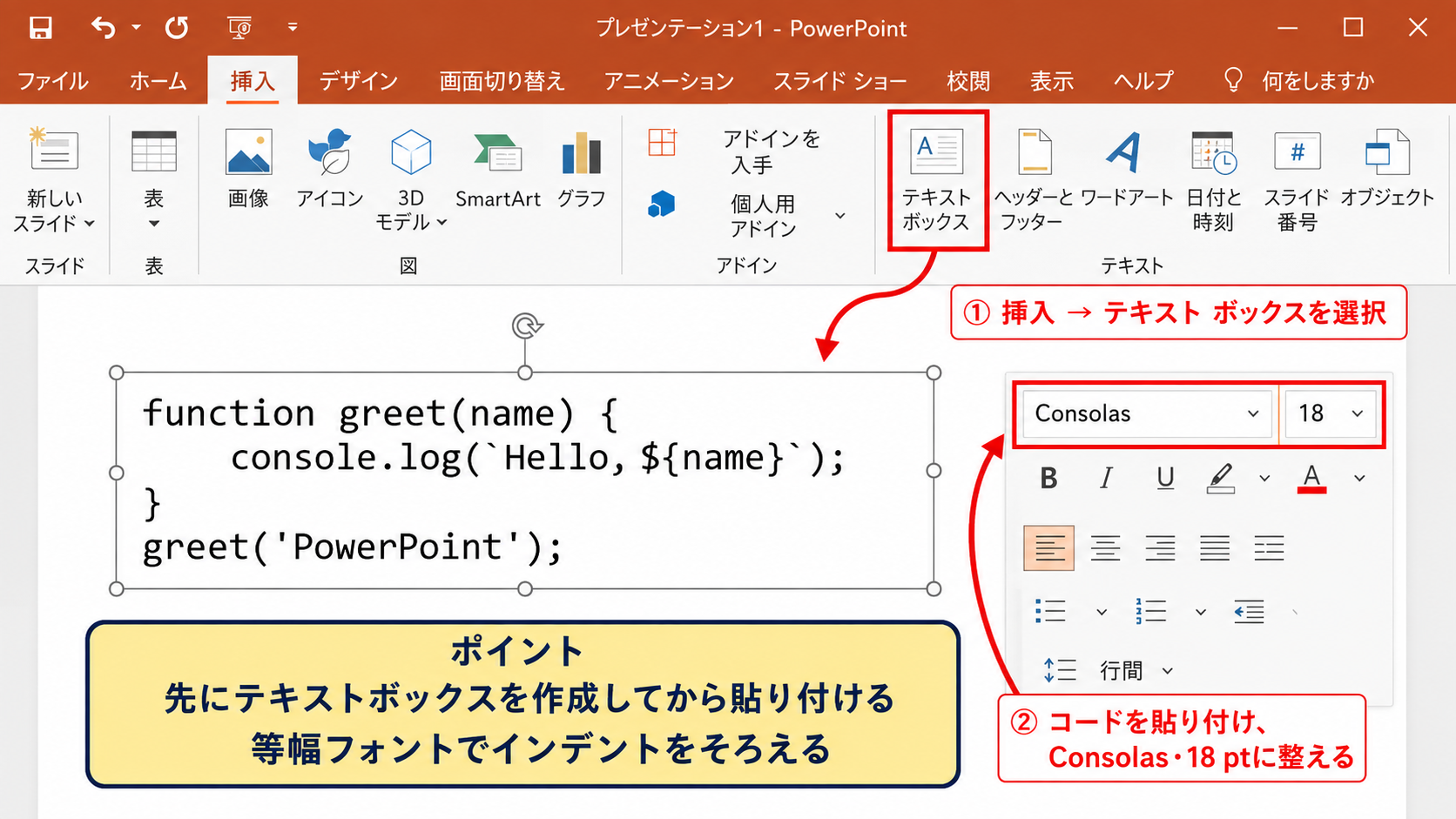
Task: Open the 表示 tab
Action: pyautogui.click(x=1052, y=81)
